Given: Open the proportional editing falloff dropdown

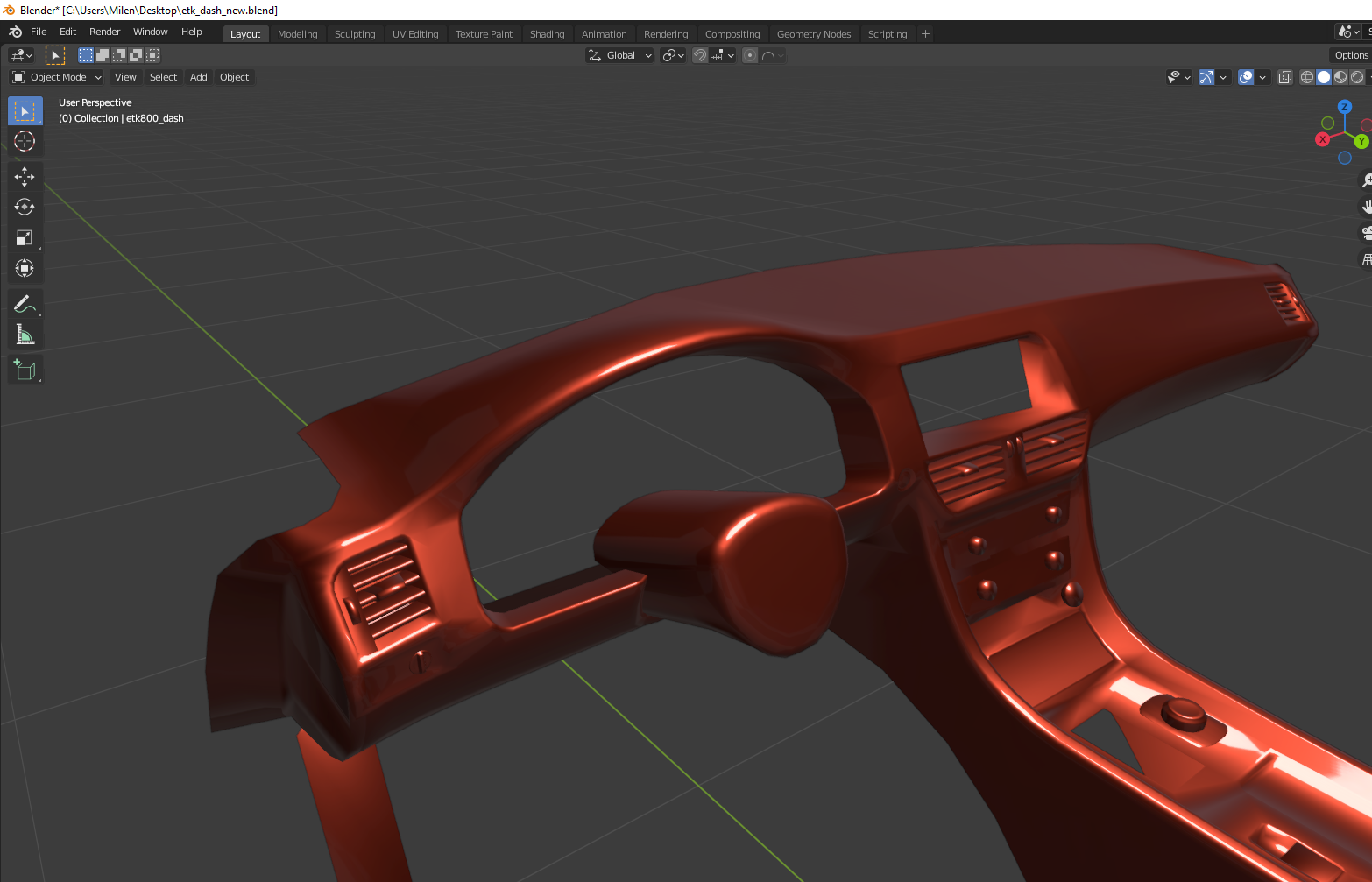Looking at the screenshot, I should click(773, 55).
